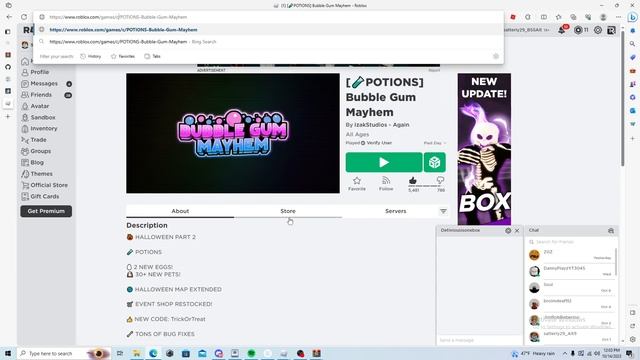Click the Roblox extension icon at header right
Viewport: 640px width, 360px height.
611,30
